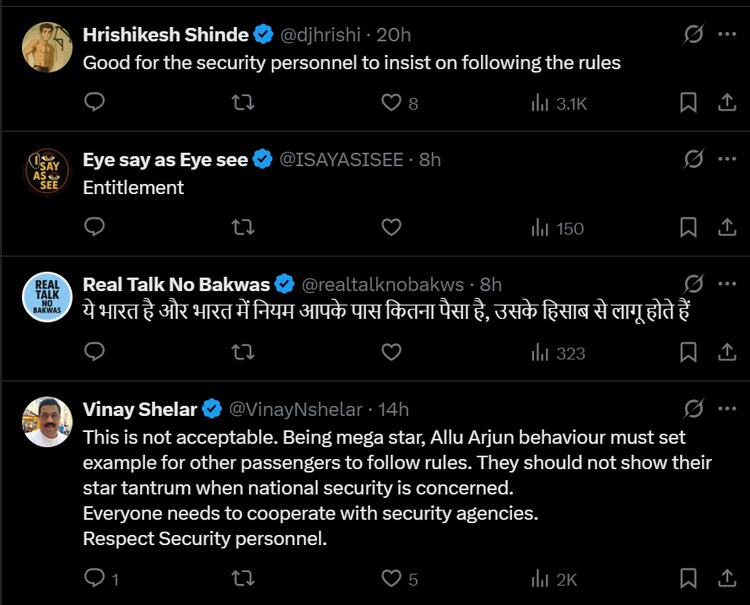Screen dimensions: 750x605
Task: Open Hrishikesh Shinde's profile name link
Action: click(x=165, y=35)
